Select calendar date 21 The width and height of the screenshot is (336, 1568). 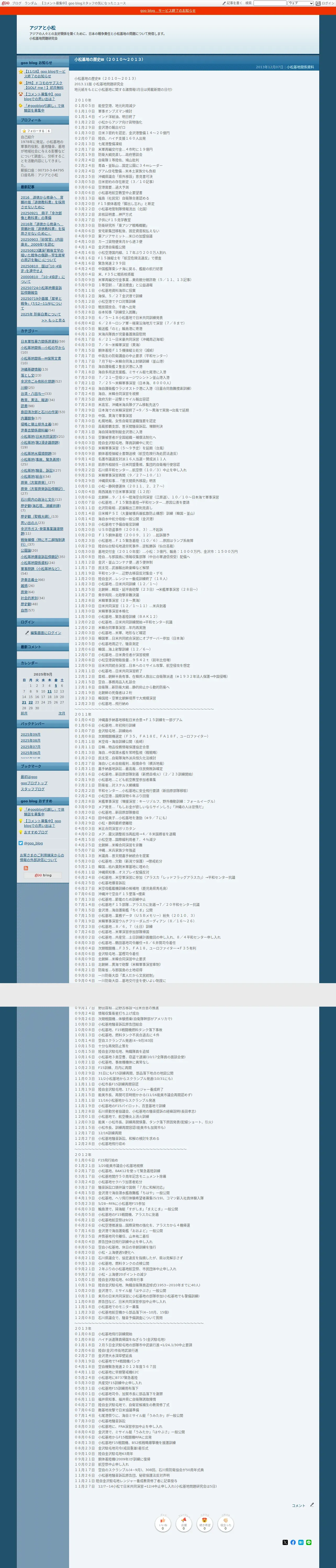(24, 702)
